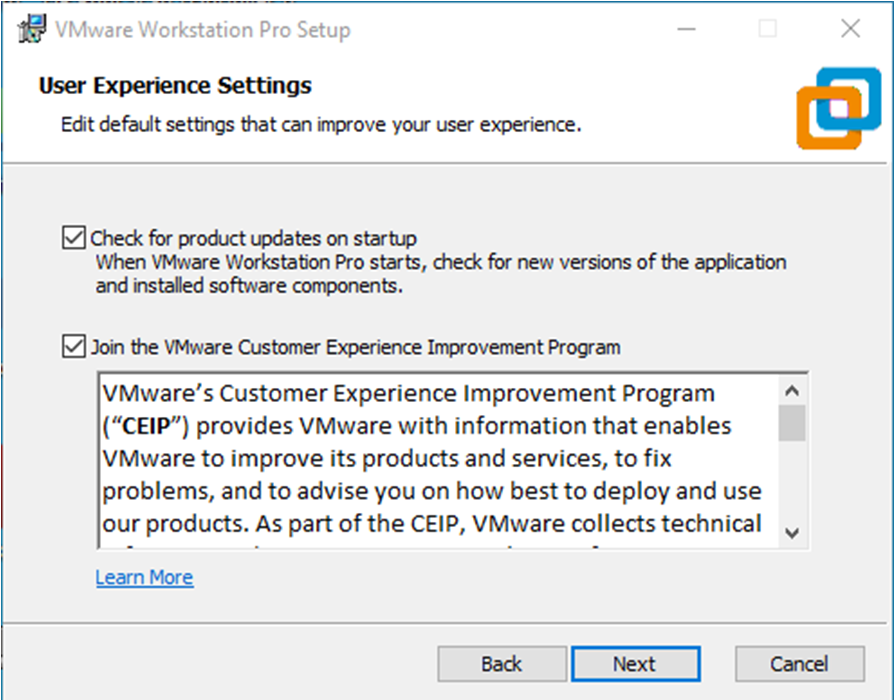Screen dimensions: 895x700
Task: Toggle Join the VMware Customer Experience Improvement Program
Action: [74, 346]
